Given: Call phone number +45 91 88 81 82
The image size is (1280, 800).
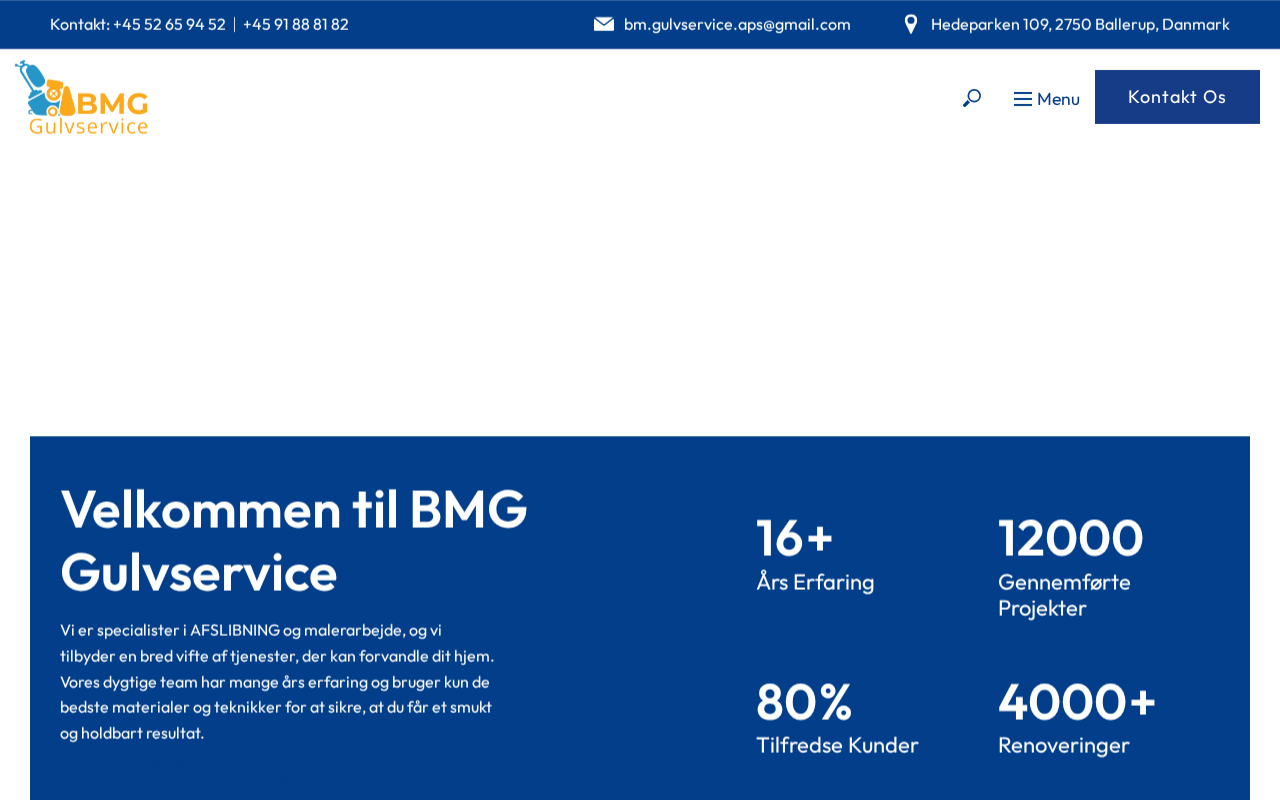Looking at the screenshot, I should 296,24.
